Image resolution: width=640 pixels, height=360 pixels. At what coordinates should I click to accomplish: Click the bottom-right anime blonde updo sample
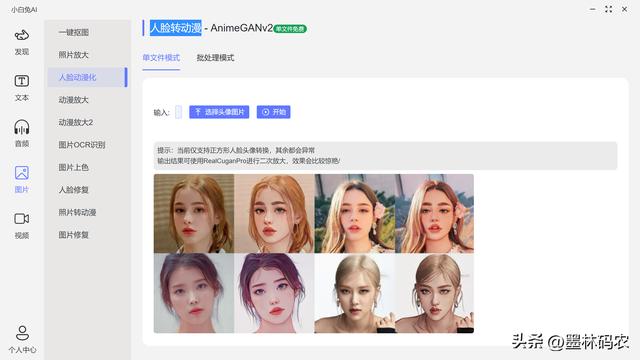(x=435, y=293)
